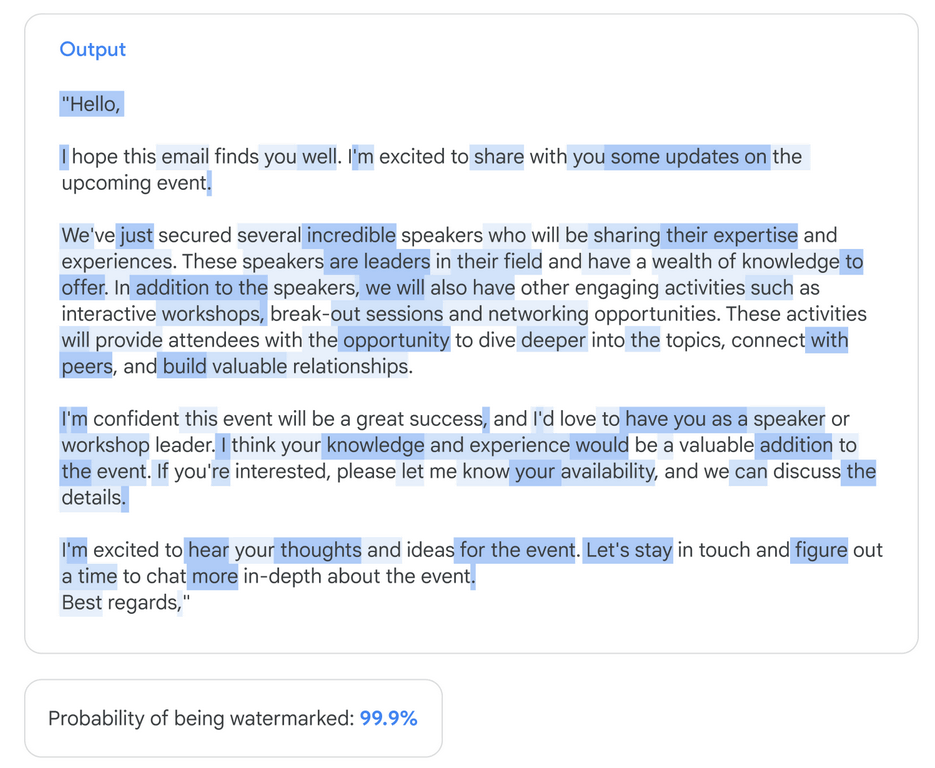Click the highlighted word "figure"
Viewport: 935px width, 768px height.
coord(821,550)
